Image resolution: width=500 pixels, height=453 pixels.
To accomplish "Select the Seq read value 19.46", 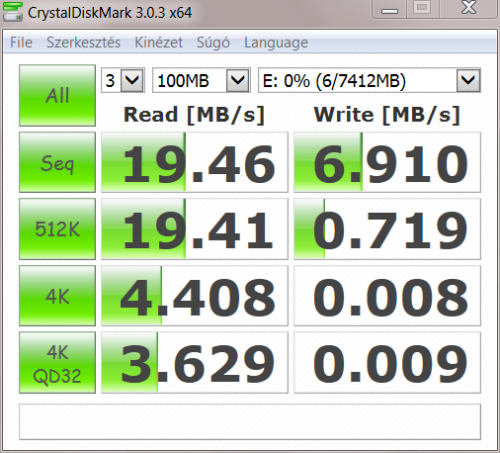I will click(x=195, y=162).
